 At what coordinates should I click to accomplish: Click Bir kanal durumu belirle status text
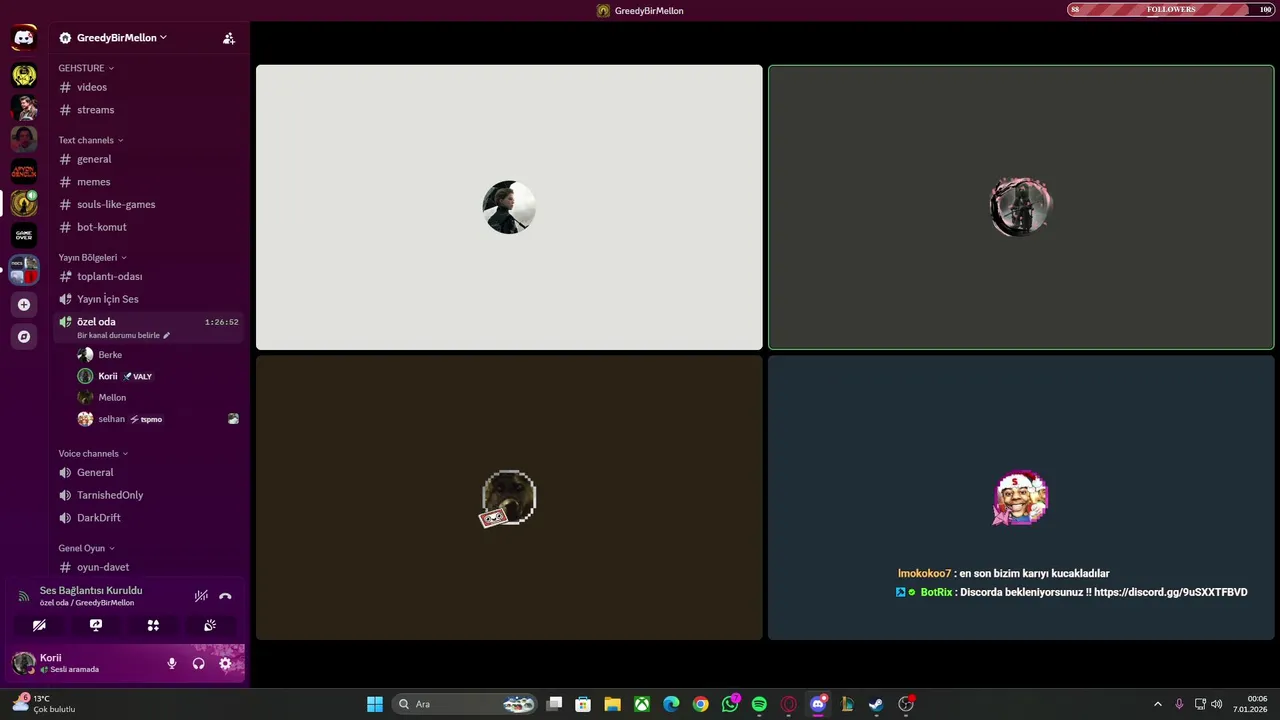(x=118, y=335)
